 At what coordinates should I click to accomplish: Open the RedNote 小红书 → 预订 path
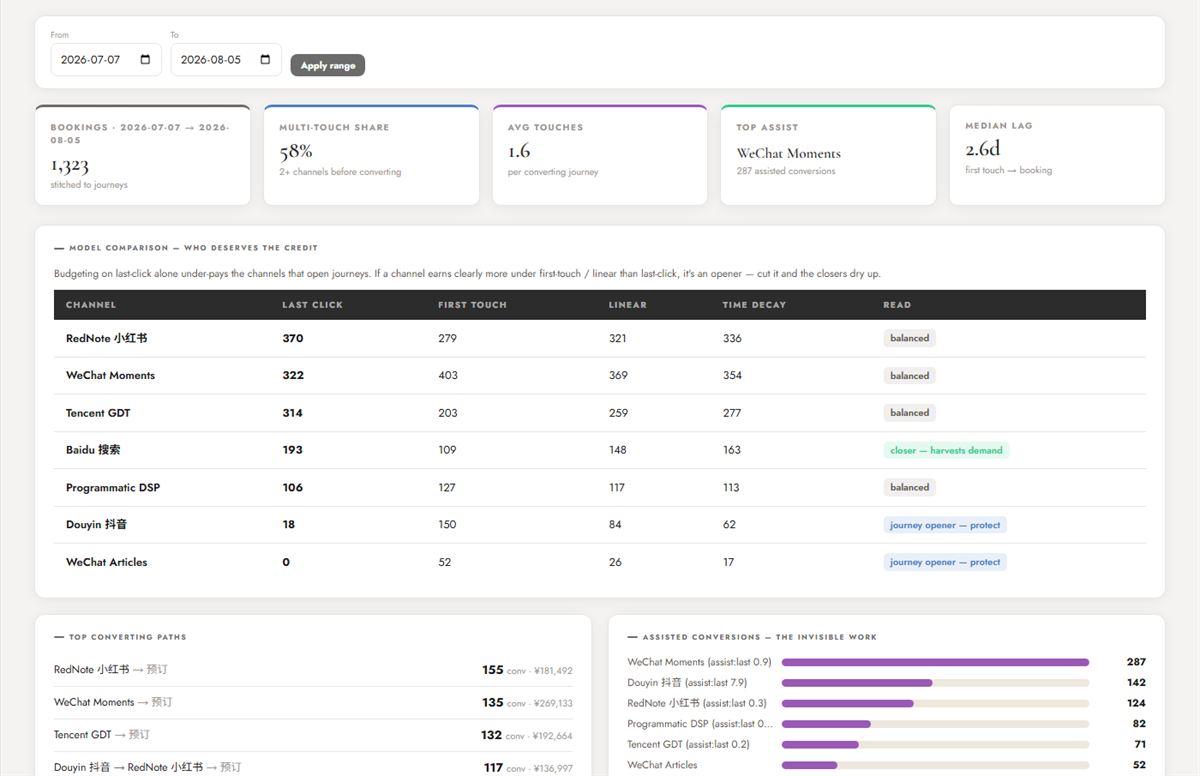[x=111, y=669]
